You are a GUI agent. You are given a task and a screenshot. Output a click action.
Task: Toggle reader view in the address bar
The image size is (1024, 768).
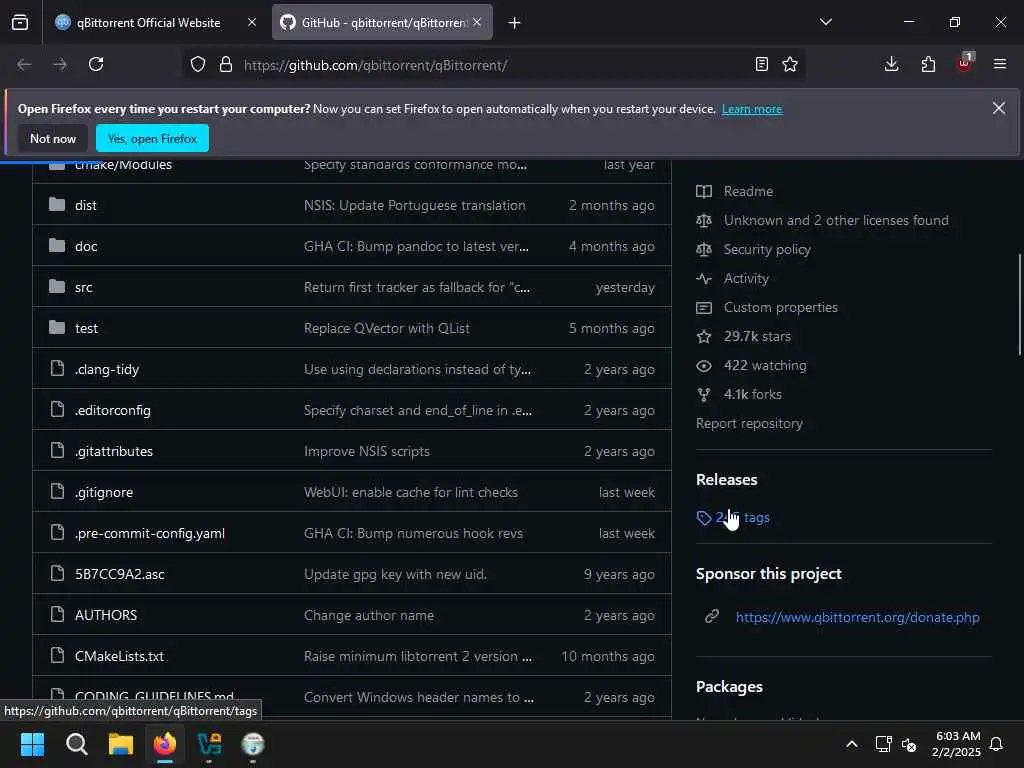pyautogui.click(x=761, y=64)
